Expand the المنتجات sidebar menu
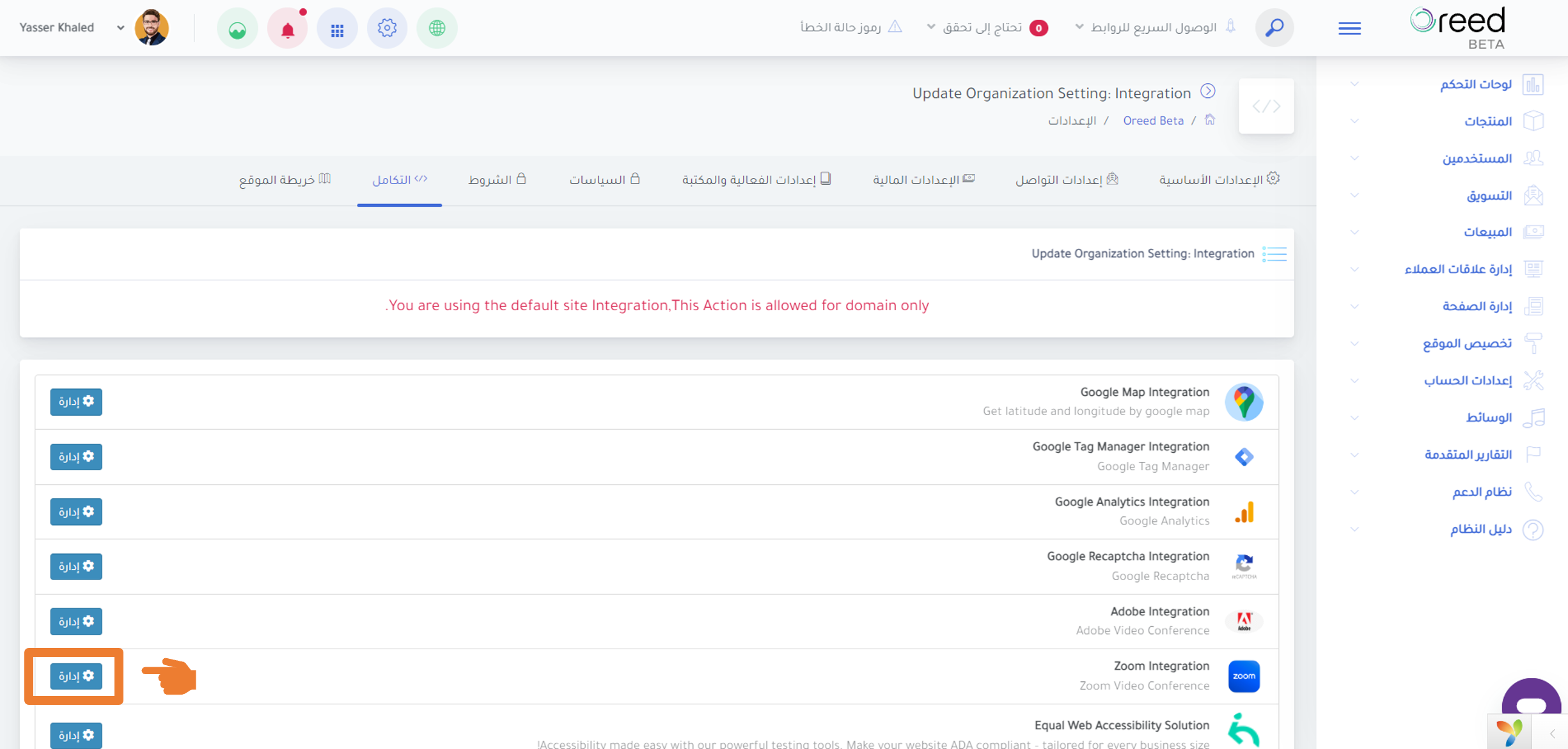This screenshot has height=749, width=1568. [1445, 121]
